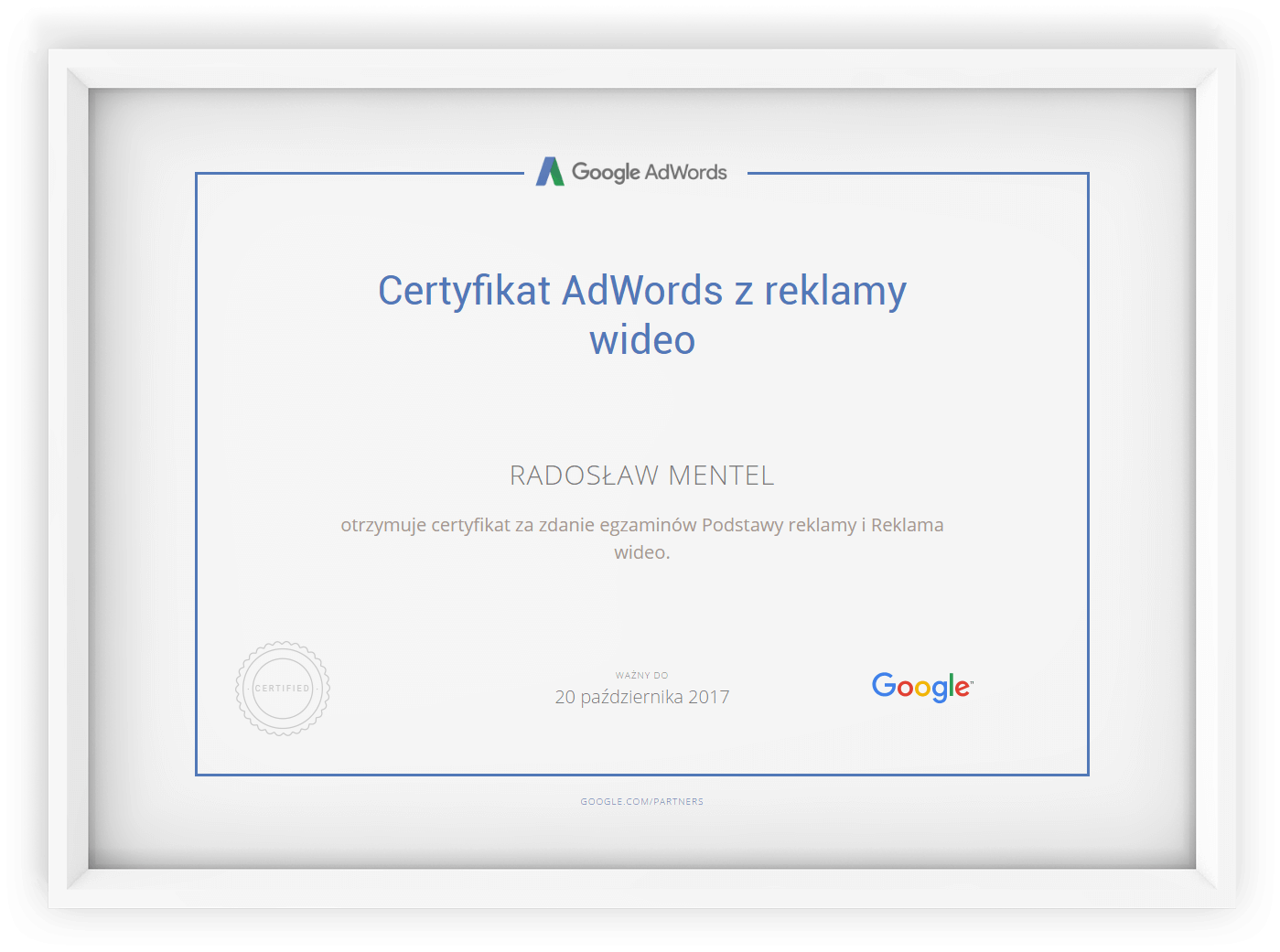The image size is (1280, 952).
Task: Open the GOOGLE.COM/PARTNERS link
Action: [642, 802]
